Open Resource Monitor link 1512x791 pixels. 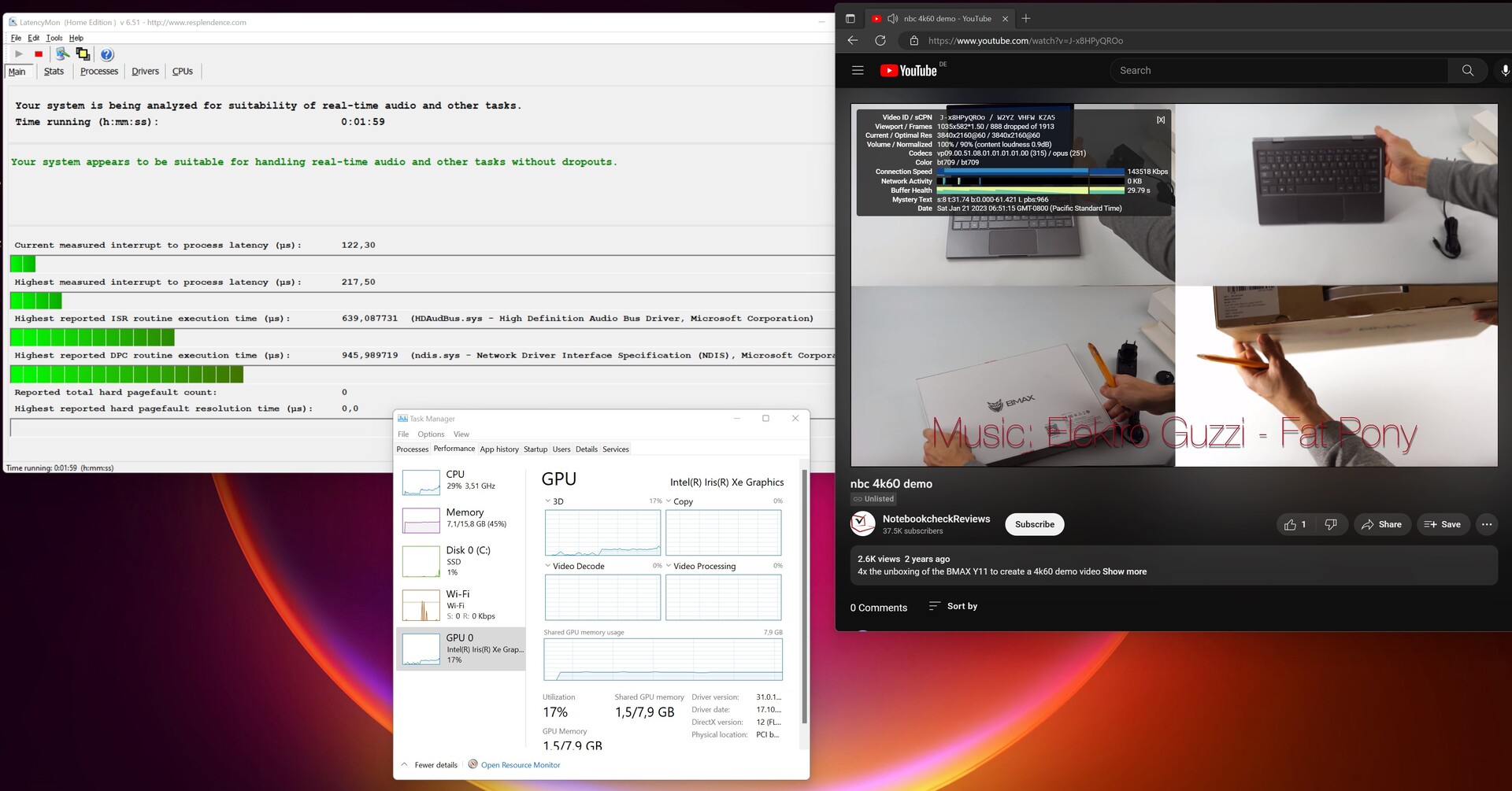click(521, 765)
